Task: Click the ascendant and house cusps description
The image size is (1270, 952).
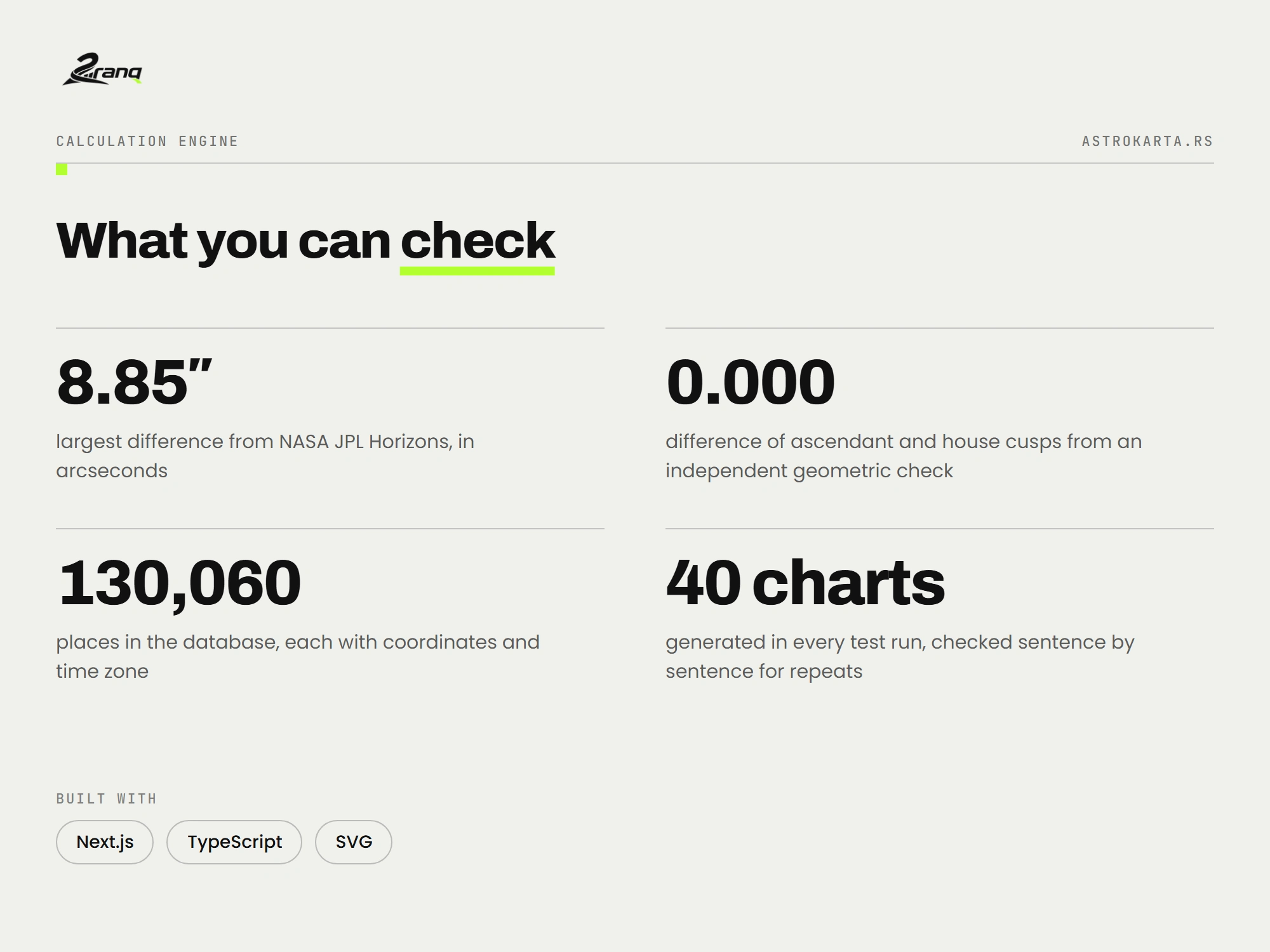Action: pyautogui.click(x=904, y=456)
